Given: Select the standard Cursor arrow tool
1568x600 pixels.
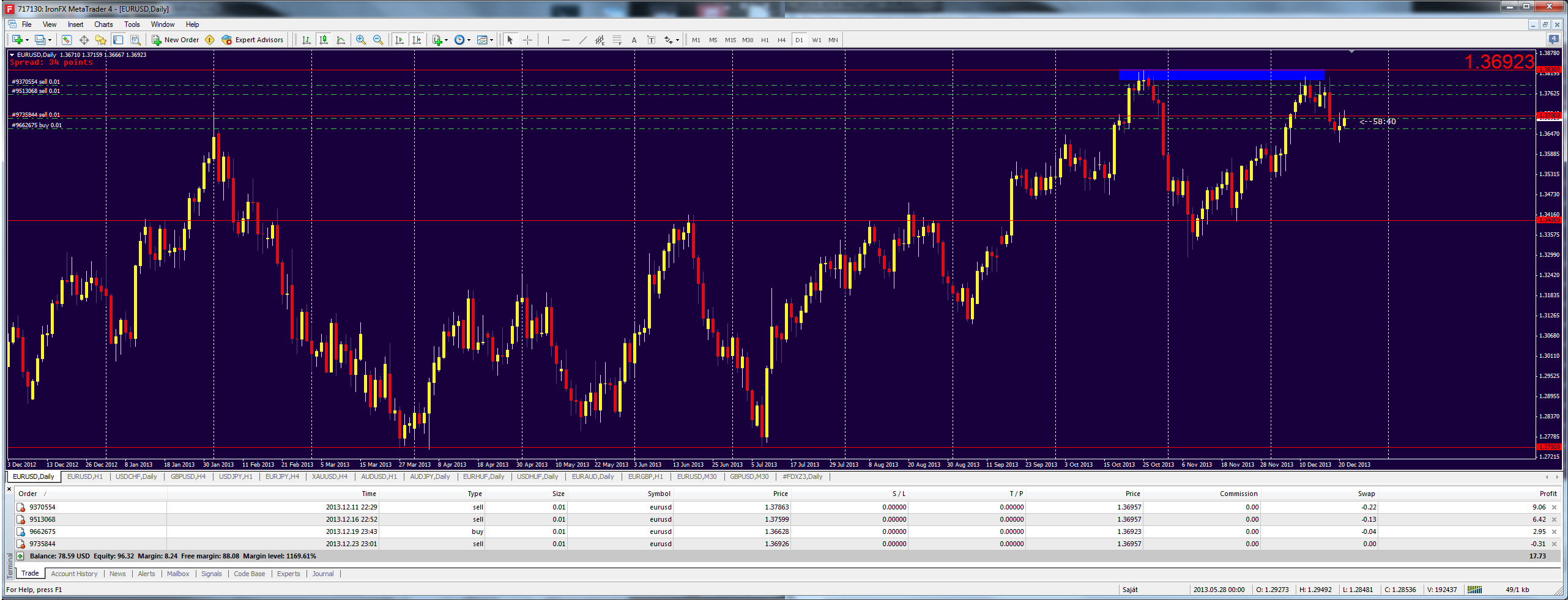Looking at the screenshot, I should (x=510, y=40).
